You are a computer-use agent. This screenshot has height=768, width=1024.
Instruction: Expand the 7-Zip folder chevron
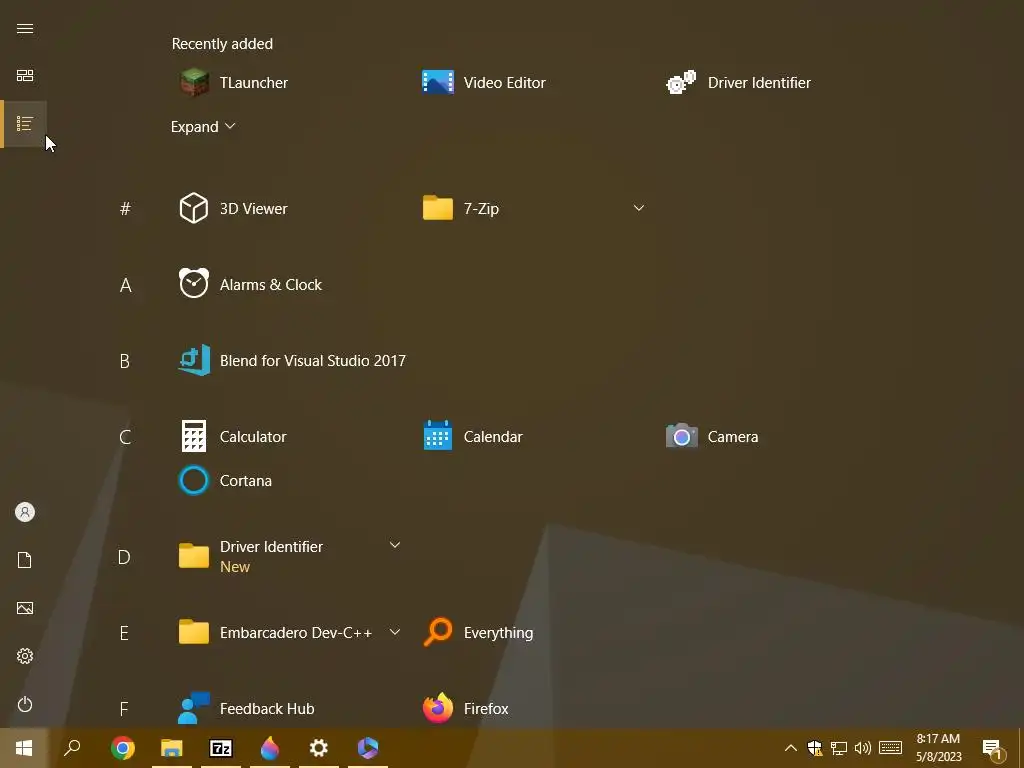pos(639,208)
